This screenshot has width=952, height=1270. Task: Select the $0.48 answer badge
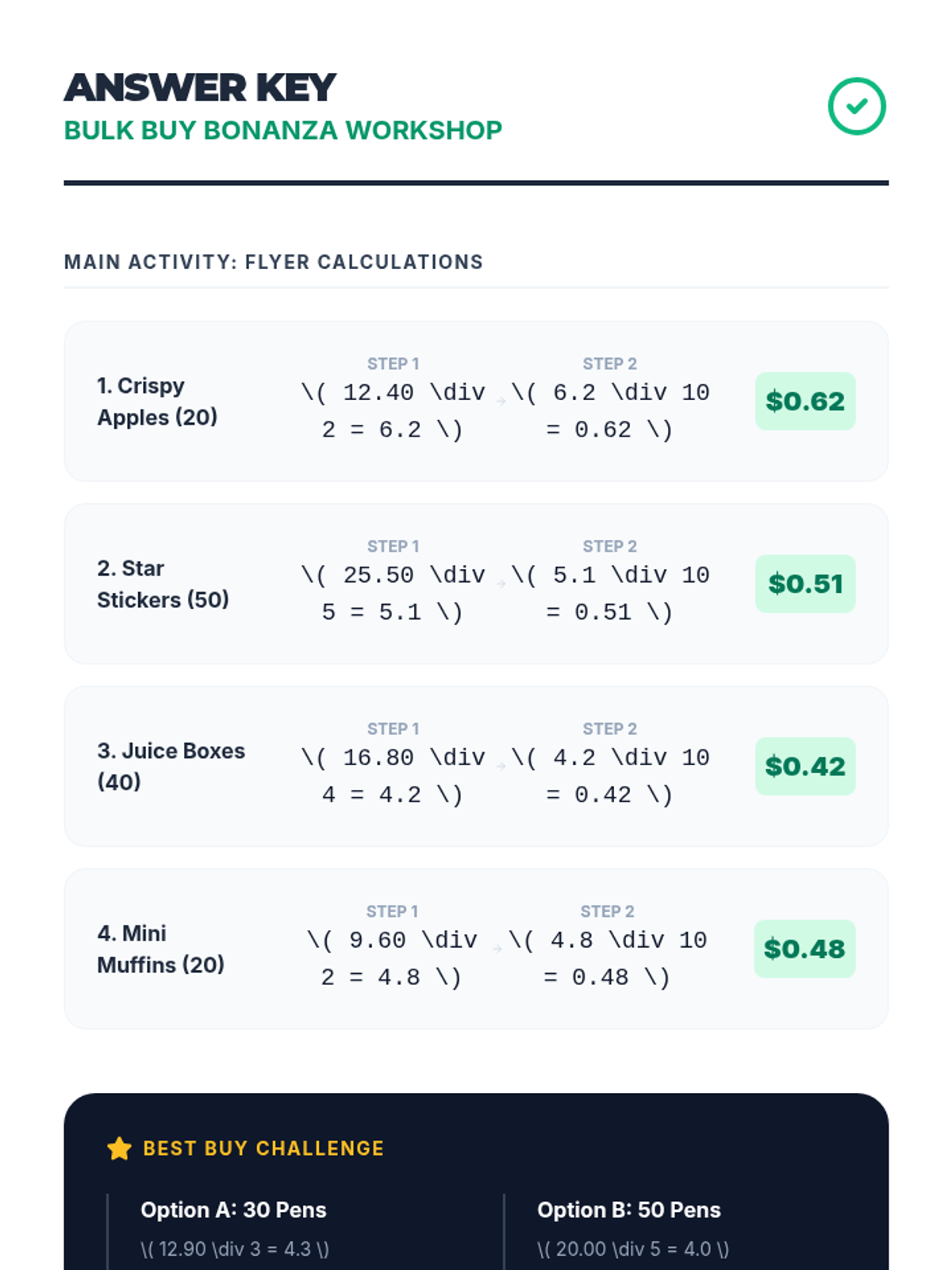pyautogui.click(x=804, y=949)
